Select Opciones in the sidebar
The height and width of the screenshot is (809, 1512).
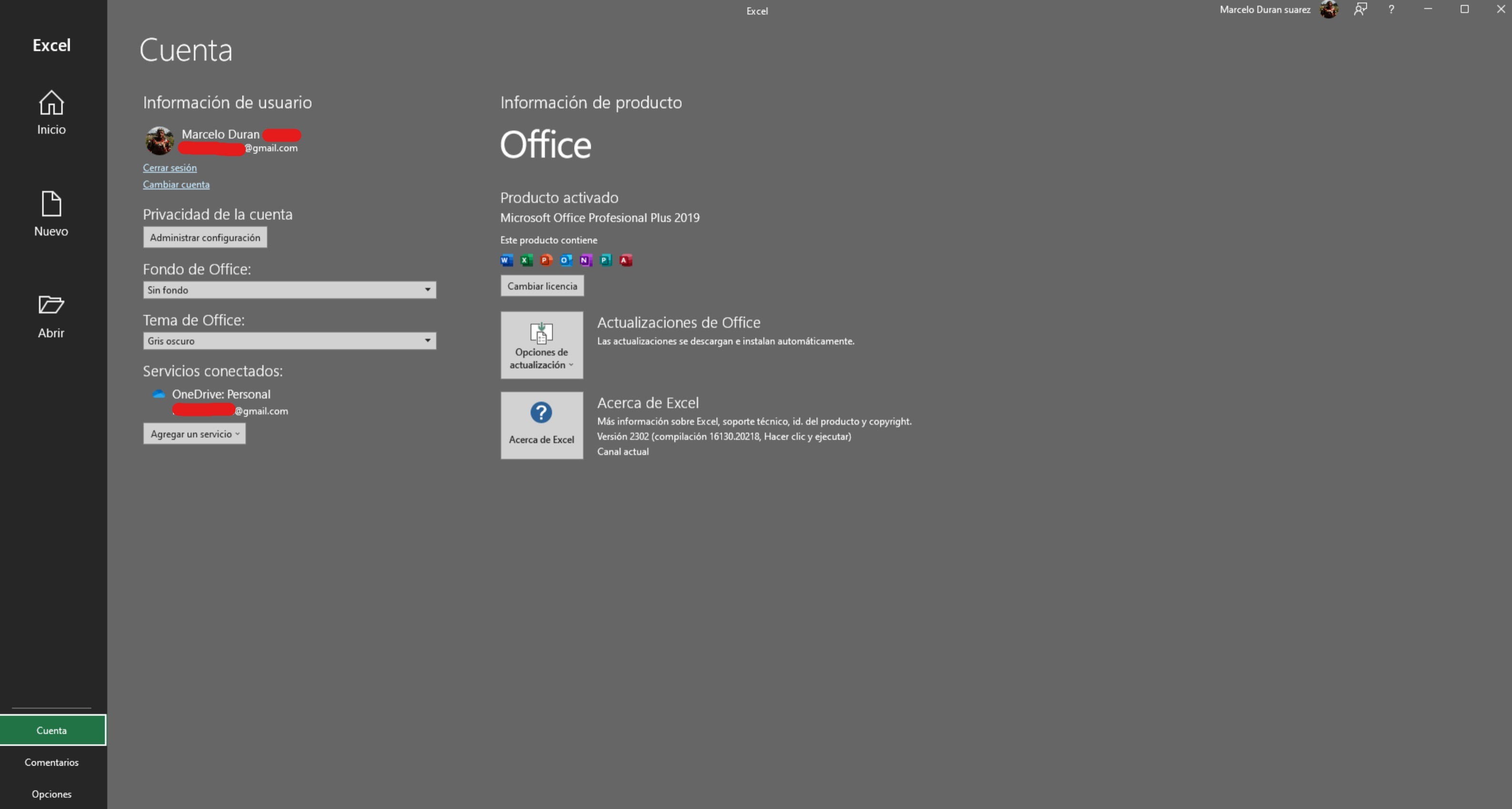click(51, 794)
